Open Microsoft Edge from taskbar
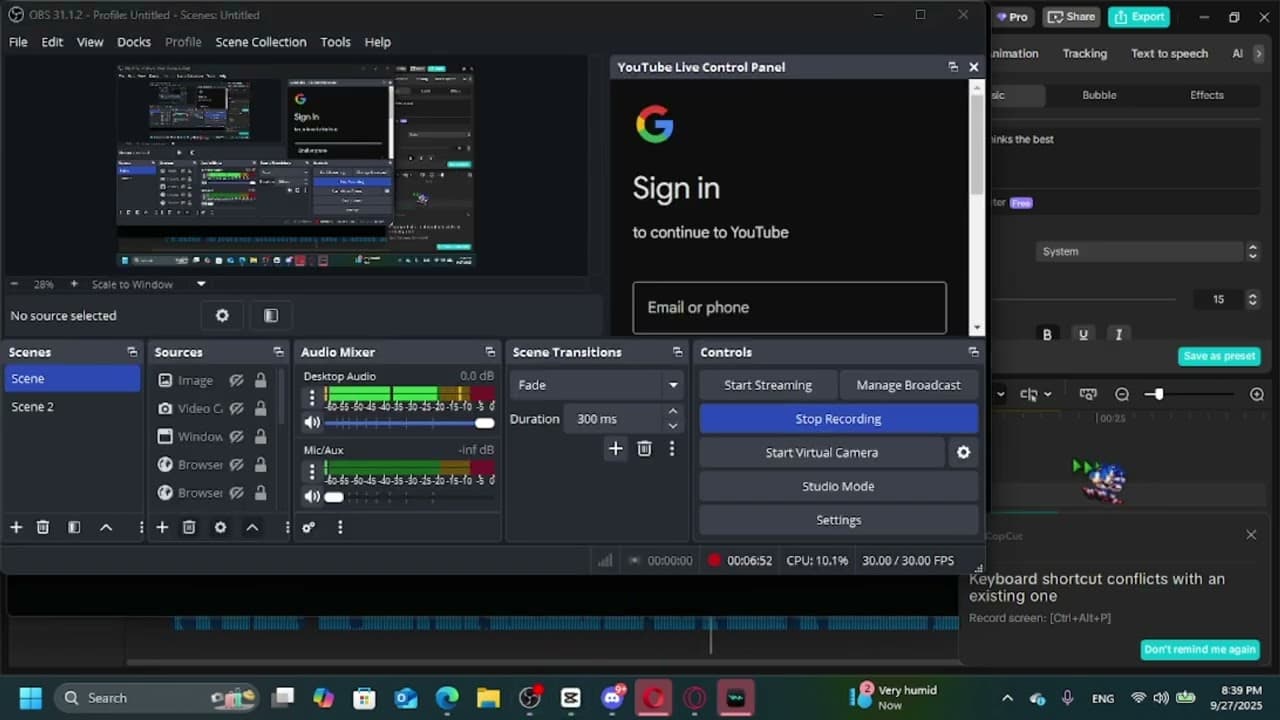Screen dimensions: 1280x720 pos(447,698)
